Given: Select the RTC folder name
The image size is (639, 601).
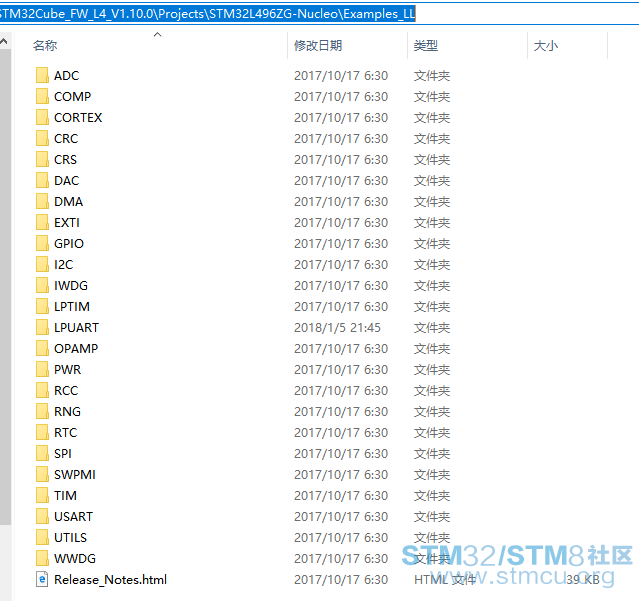Looking at the screenshot, I should tap(66, 432).
